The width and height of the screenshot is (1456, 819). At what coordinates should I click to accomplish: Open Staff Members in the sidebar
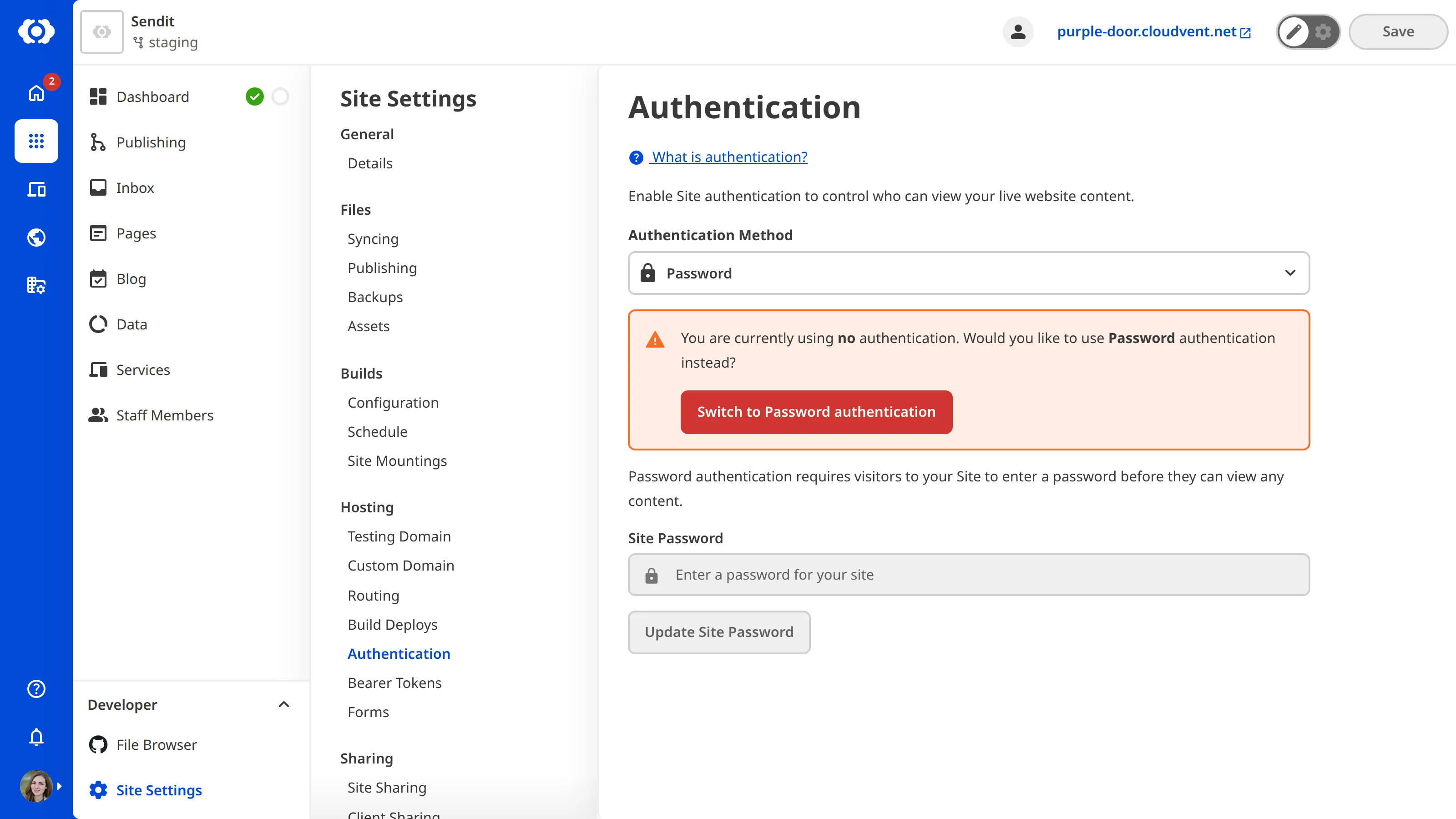[x=164, y=415]
